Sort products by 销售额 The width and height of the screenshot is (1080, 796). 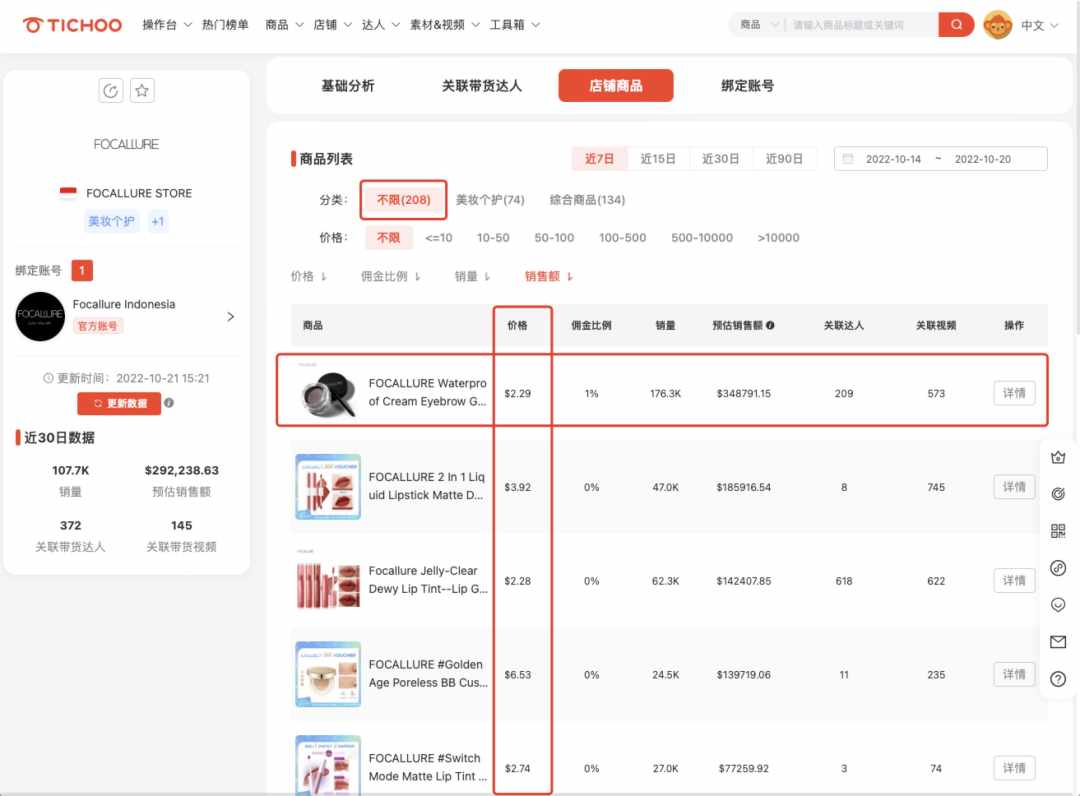click(549, 276)
